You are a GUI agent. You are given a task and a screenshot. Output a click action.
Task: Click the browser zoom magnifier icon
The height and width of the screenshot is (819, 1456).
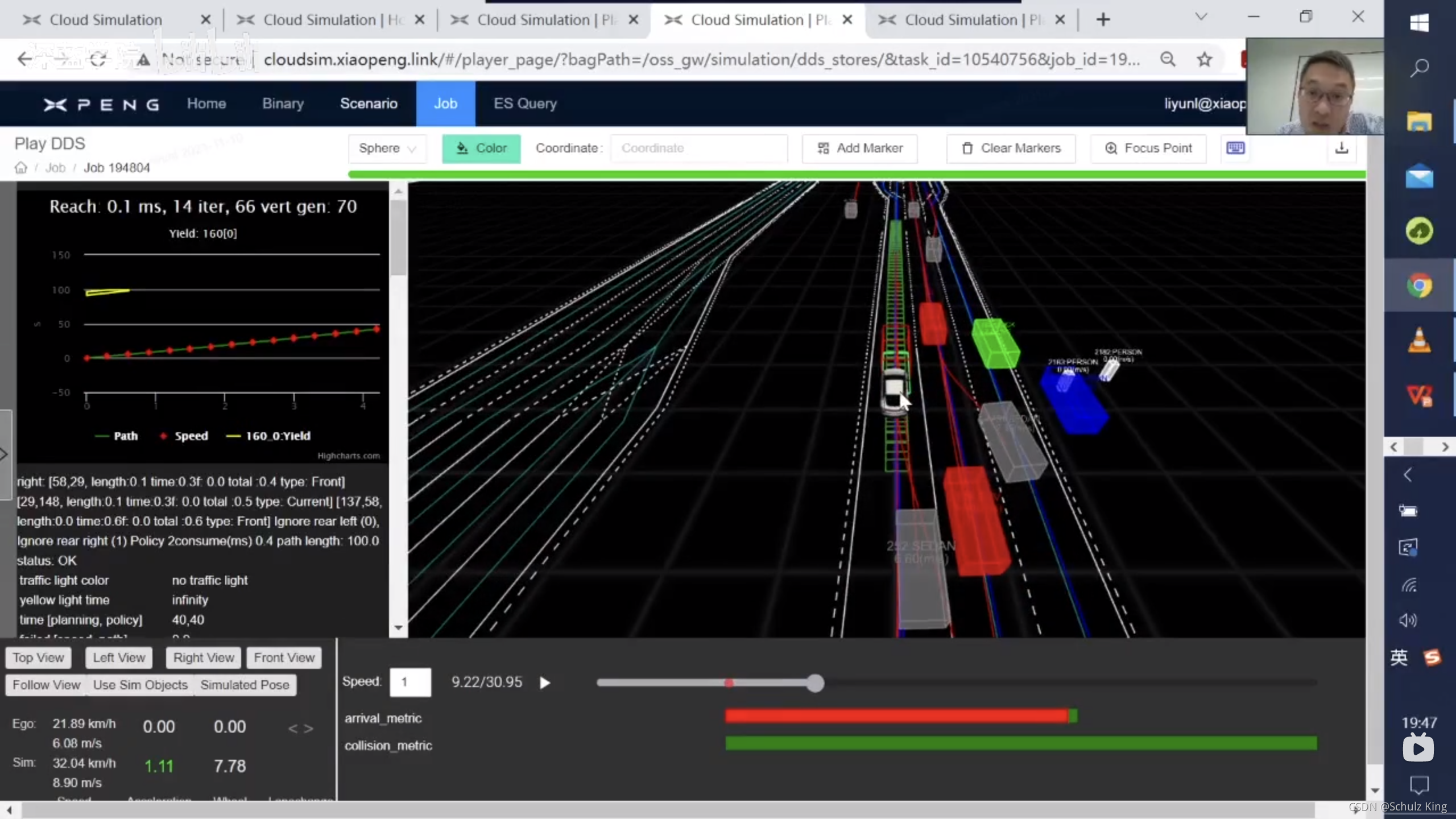click(1168, 59)
